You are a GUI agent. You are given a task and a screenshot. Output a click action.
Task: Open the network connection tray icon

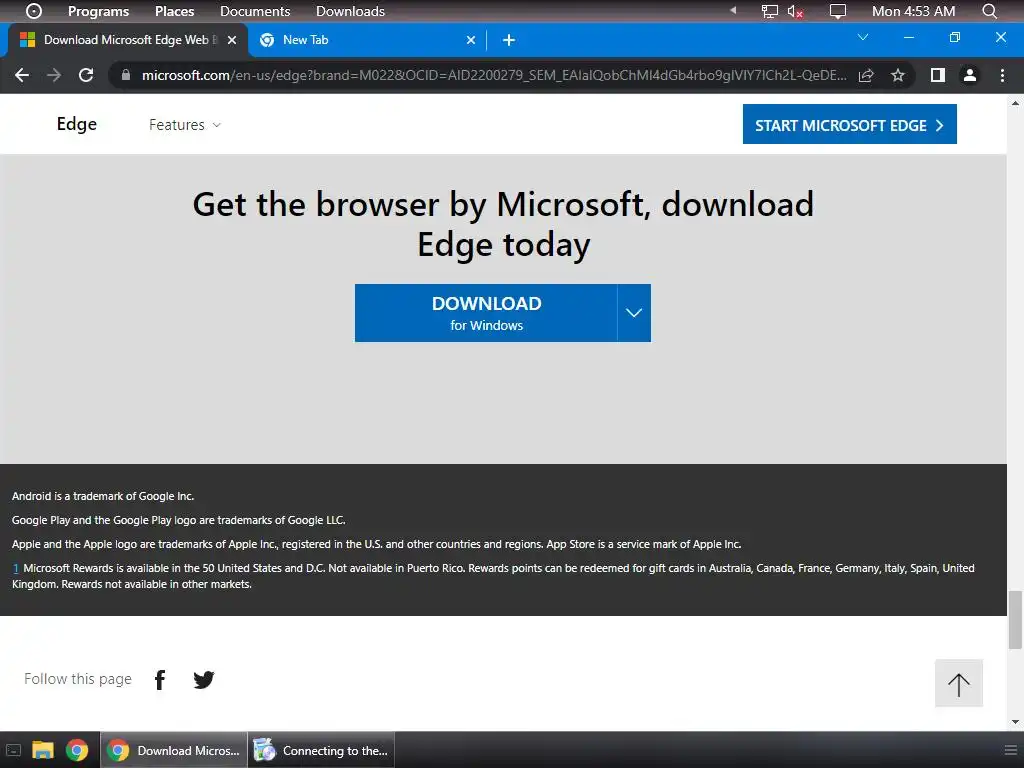click(x=770, y=11)
